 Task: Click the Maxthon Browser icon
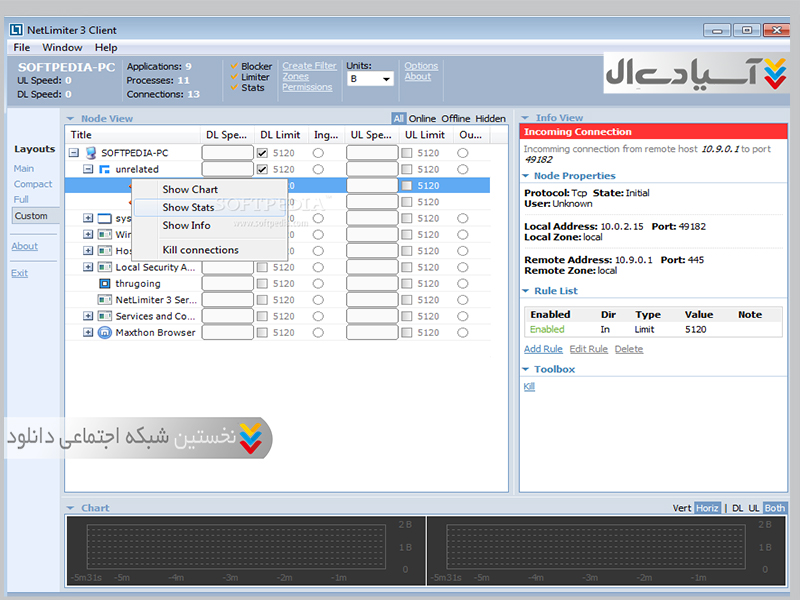(104, 332)
